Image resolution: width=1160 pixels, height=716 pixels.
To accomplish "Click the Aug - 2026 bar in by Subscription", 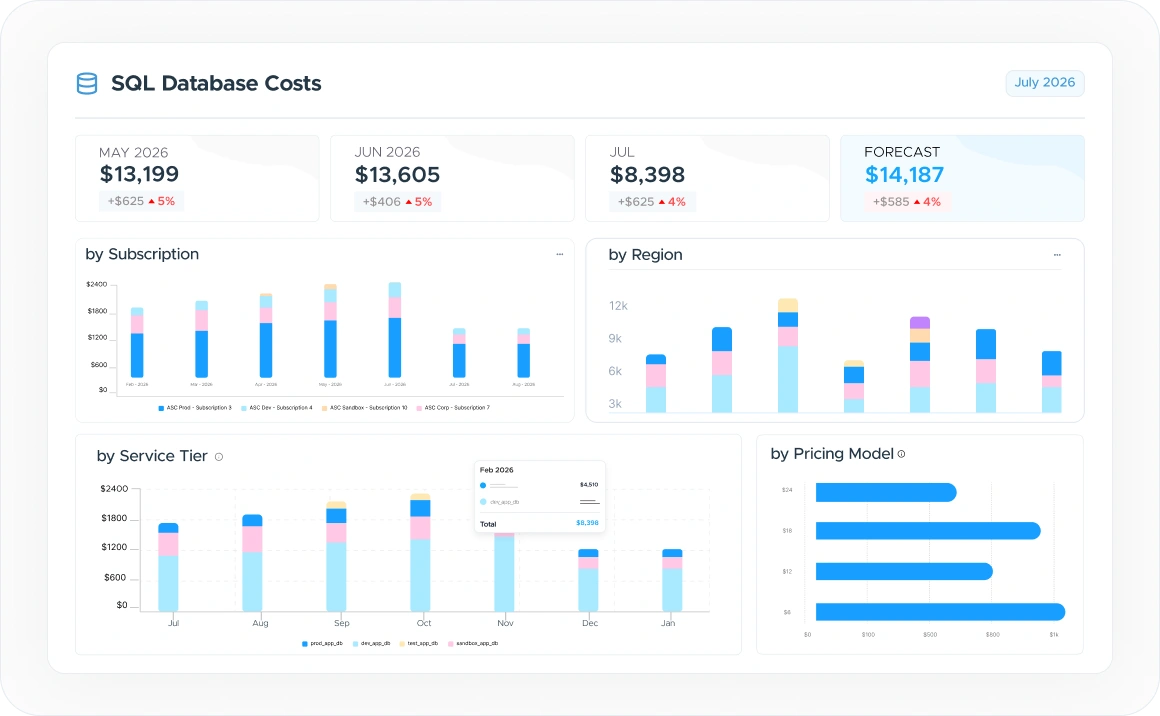I will click(524, 354).
